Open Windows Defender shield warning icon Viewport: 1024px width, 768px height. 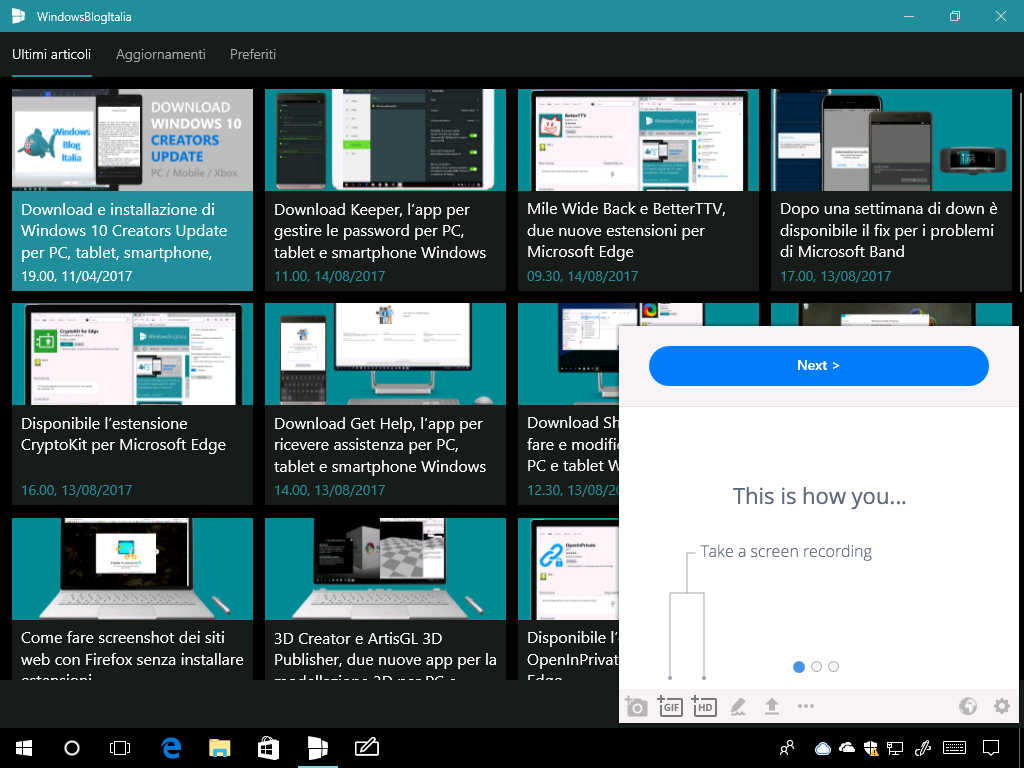click(x=871, y=748)
